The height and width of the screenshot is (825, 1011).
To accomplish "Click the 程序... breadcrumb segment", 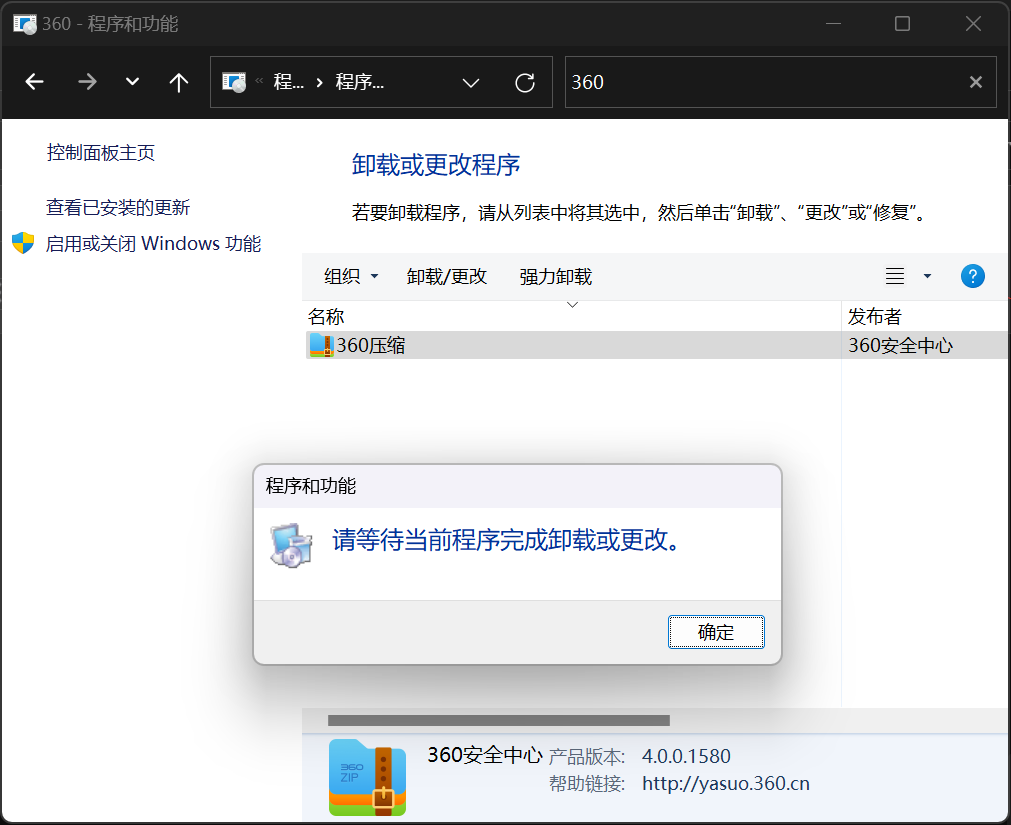I will pyautogui.click(x=359, y=82).
